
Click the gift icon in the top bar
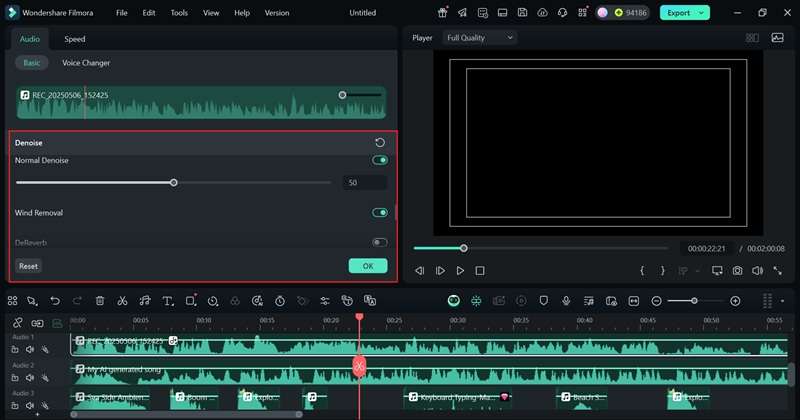pos(443,13)
